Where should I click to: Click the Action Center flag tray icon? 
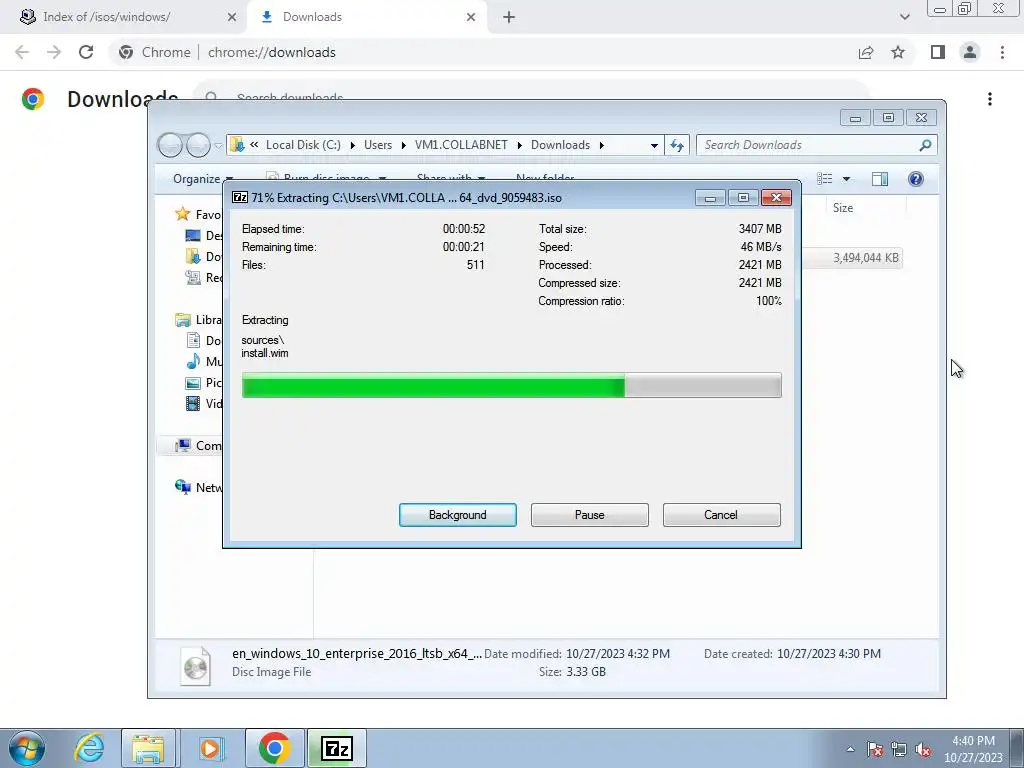tap(875, 749)
